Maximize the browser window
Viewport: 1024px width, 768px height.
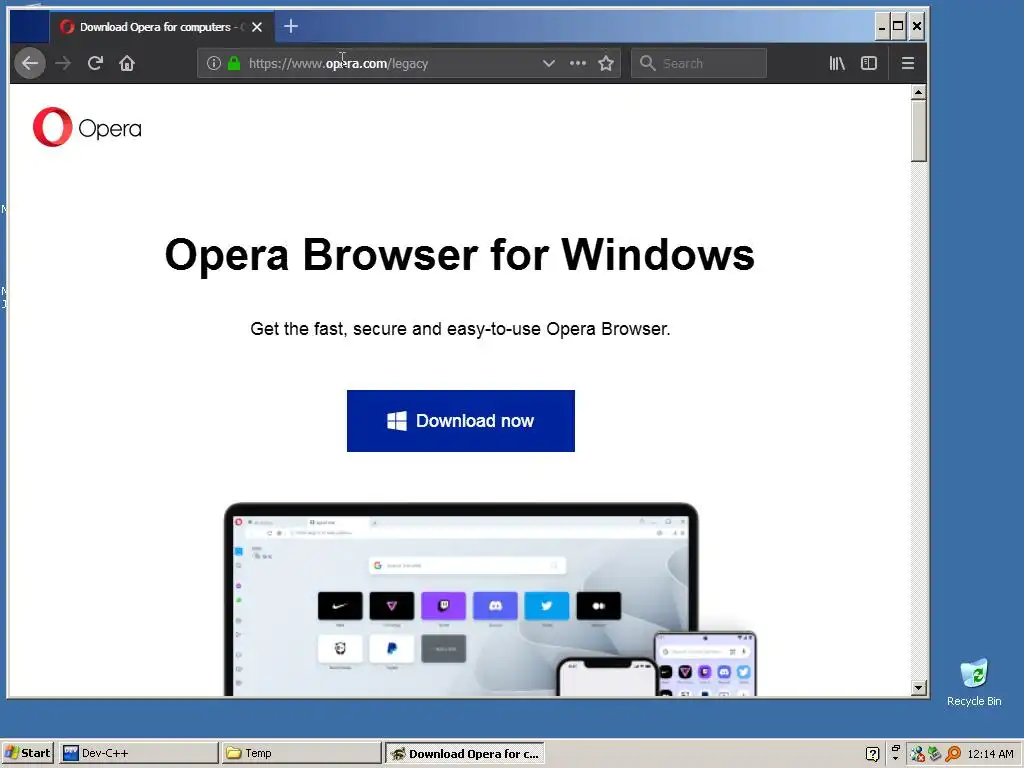[899, 26]
